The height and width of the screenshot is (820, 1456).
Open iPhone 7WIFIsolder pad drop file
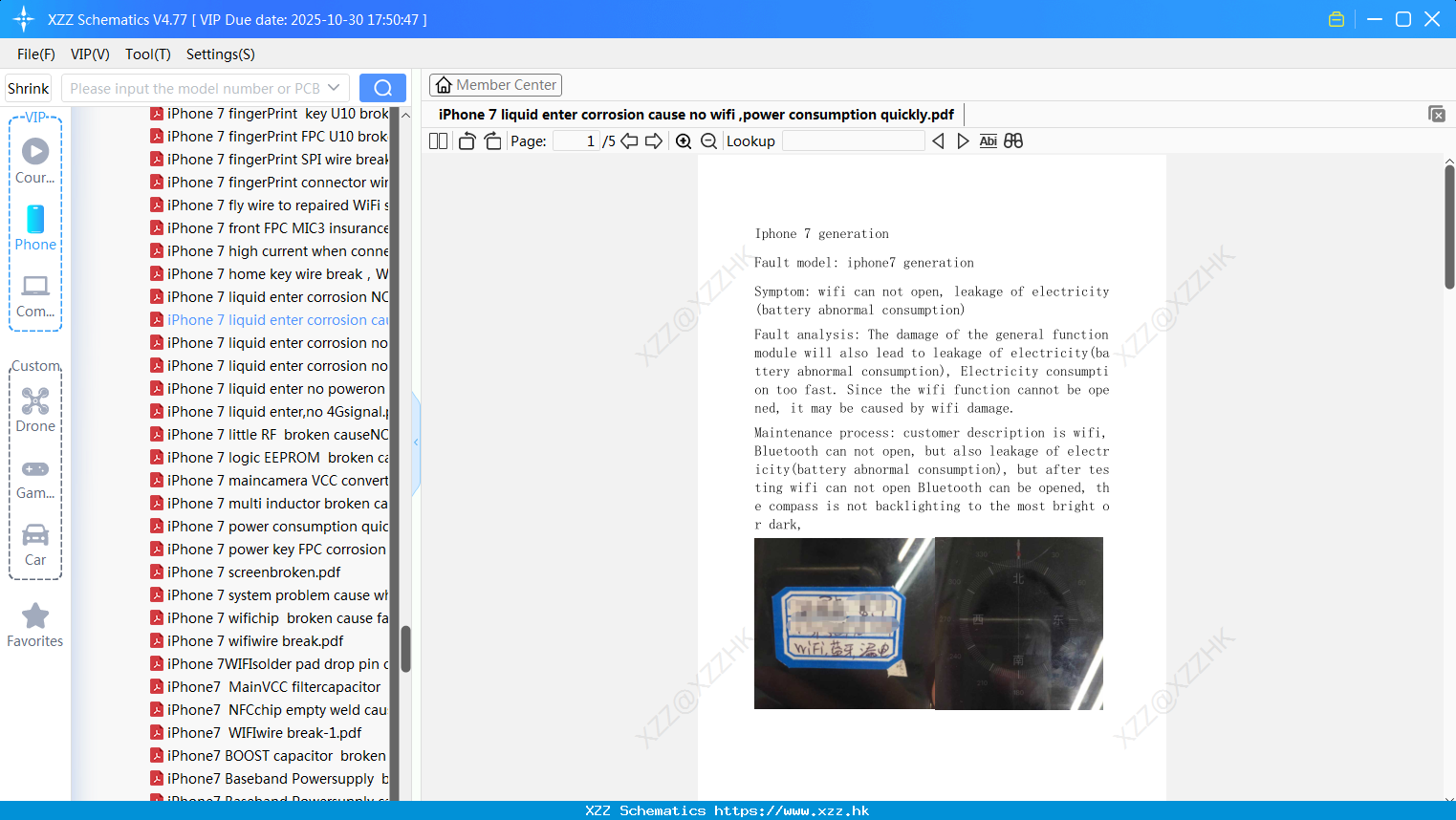[x=270, y=664]
